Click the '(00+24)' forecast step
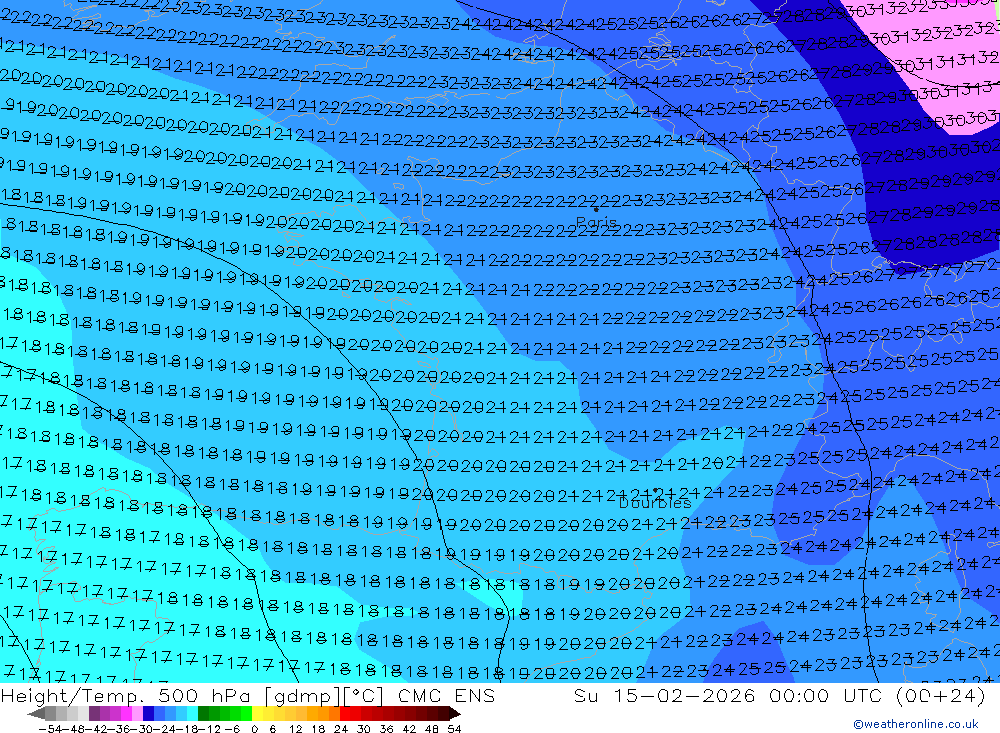The width and height of the screenshot is (1000, 733). [941, 695]
